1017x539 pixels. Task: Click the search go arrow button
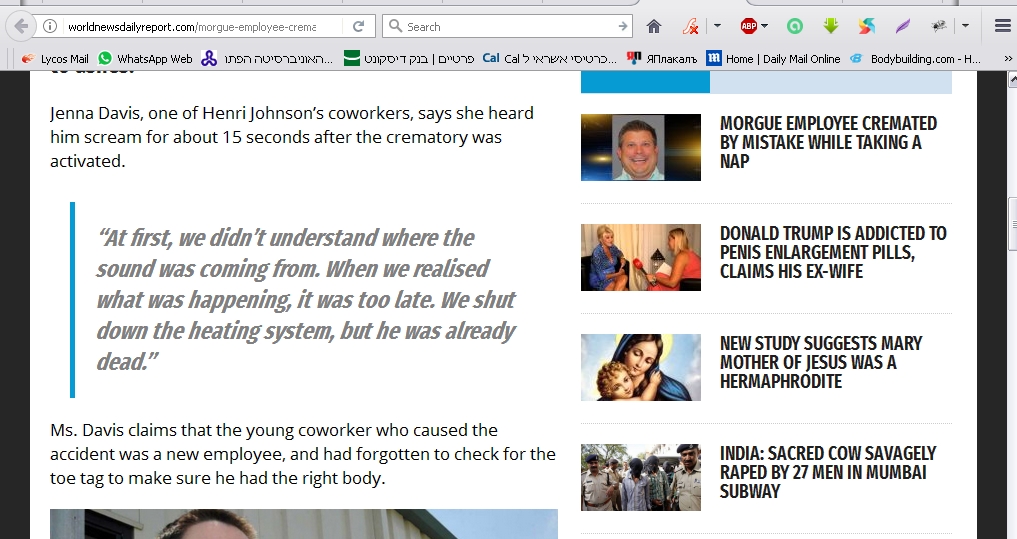[x=623, y=27]
